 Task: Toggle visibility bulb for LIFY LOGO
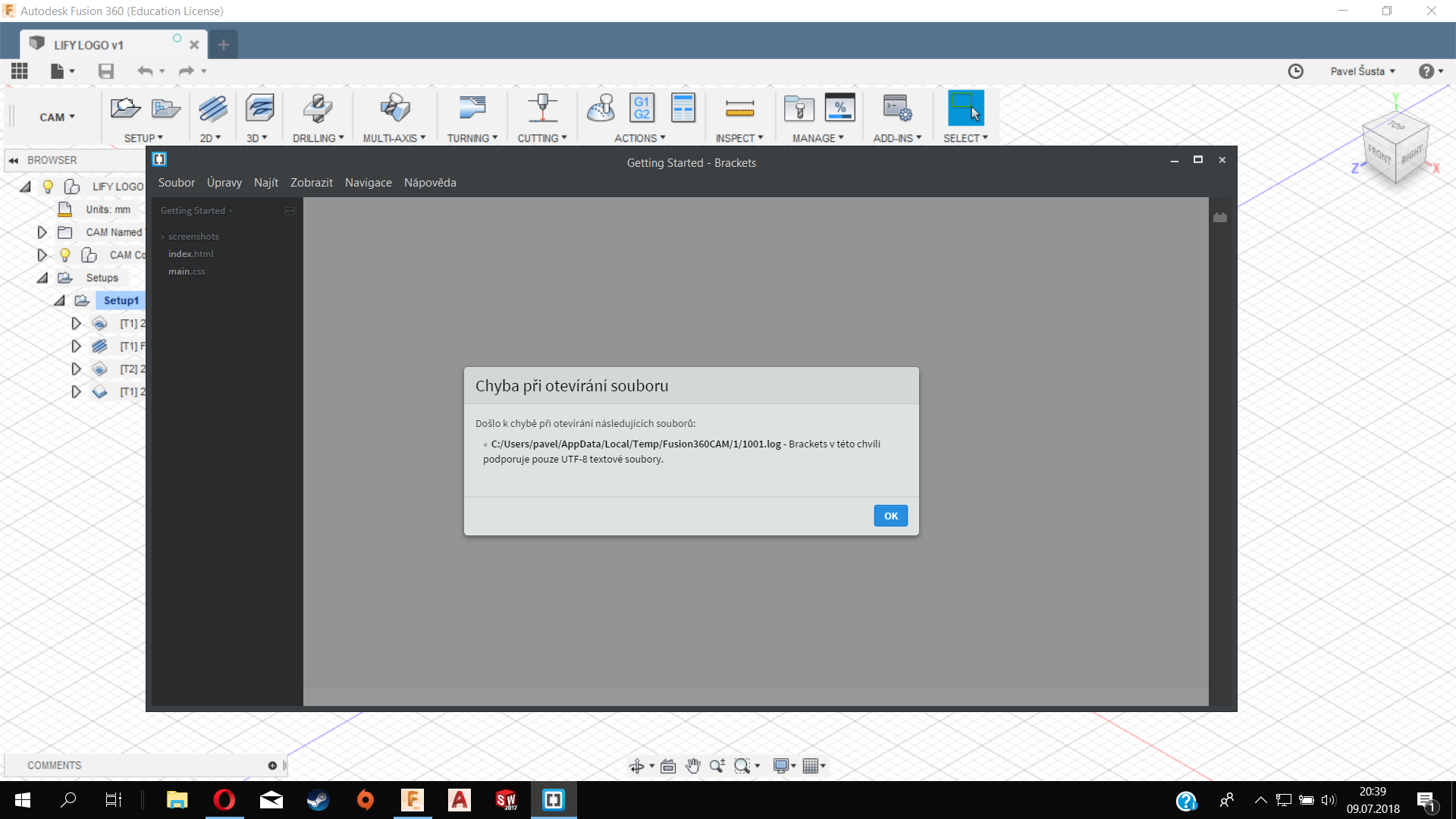click(x=48, y=187)
